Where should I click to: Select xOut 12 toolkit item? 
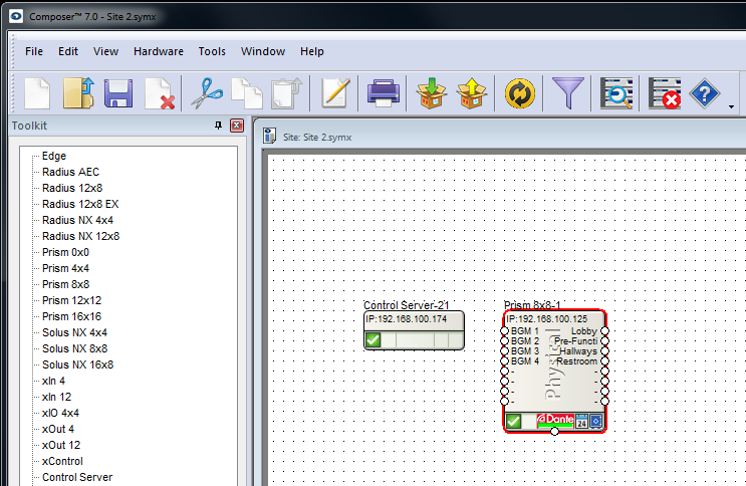pyautogui.click(x=61, y=446)
